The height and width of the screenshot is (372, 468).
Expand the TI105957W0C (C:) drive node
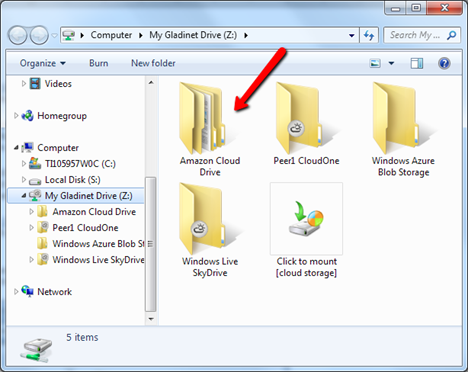24,163
